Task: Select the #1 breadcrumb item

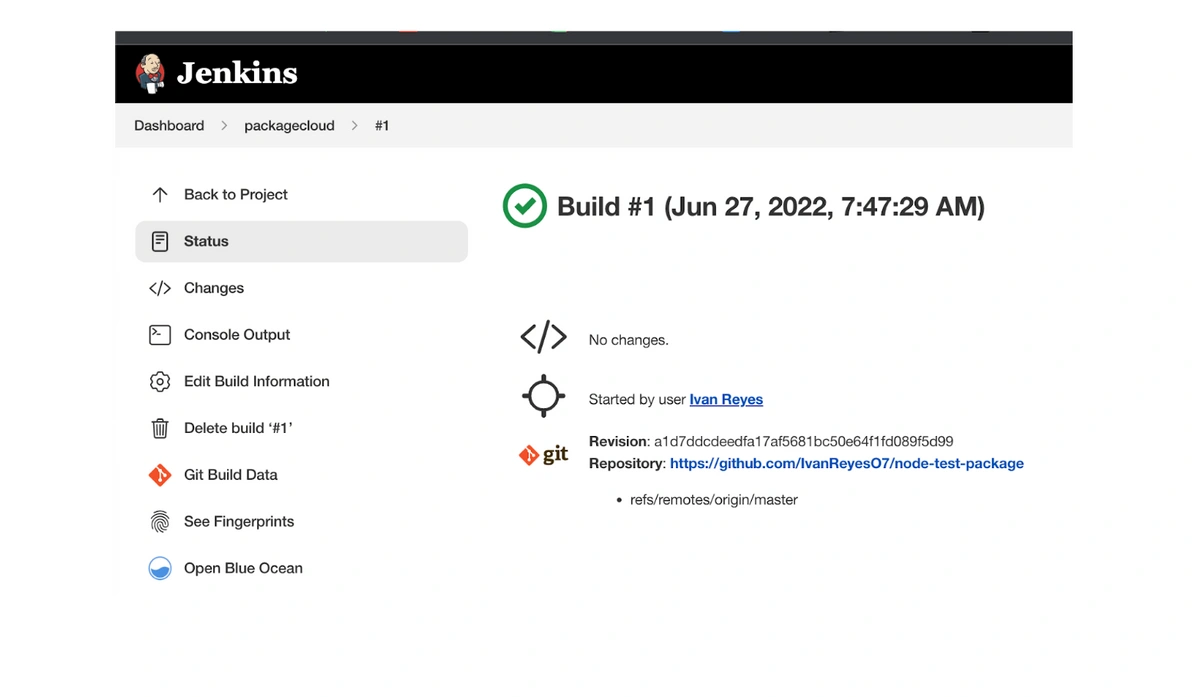Action: click(x=382, y=125)
